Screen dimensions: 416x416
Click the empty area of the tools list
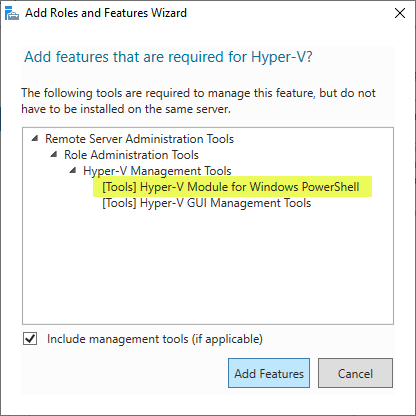[208, 267]
